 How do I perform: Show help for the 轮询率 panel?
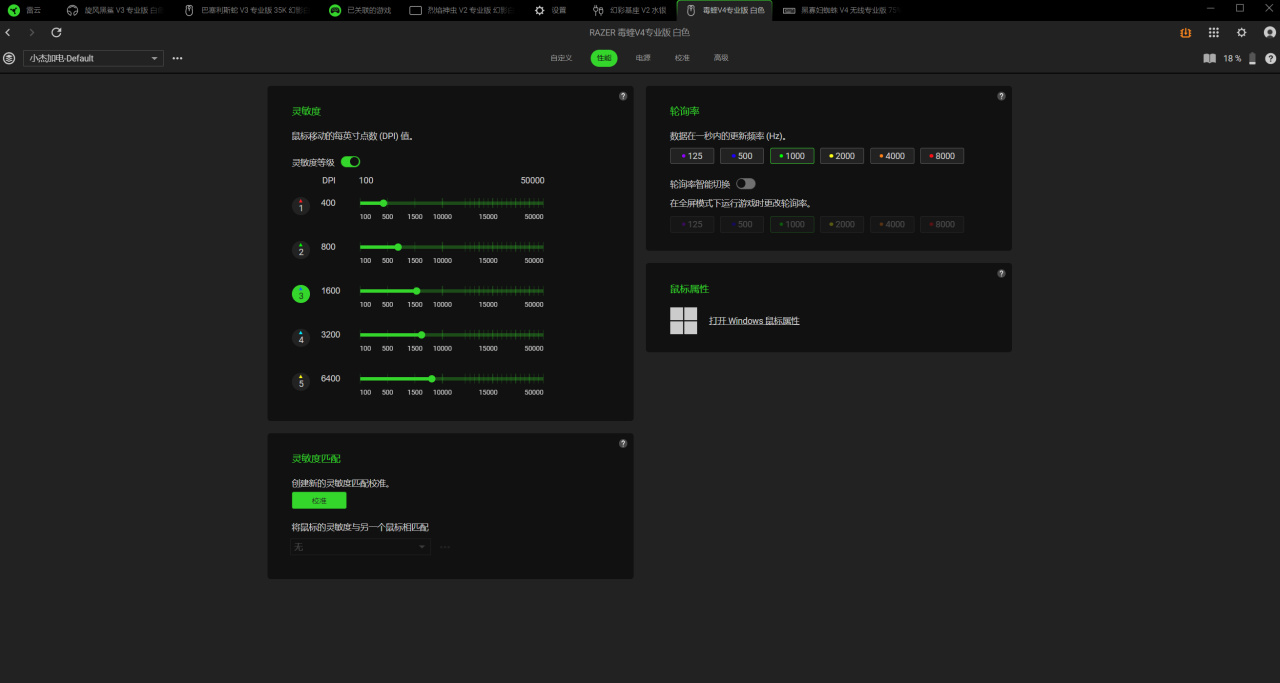[1001, 96]
